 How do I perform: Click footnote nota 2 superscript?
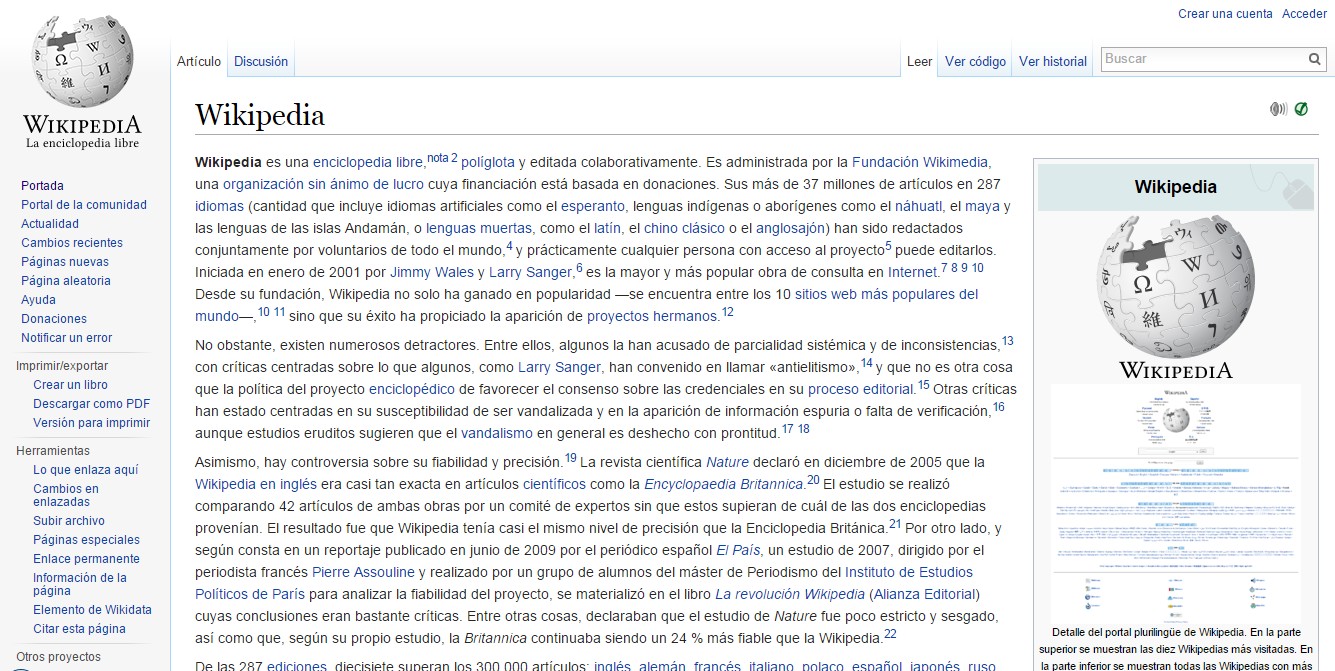[x=442, y=158]
